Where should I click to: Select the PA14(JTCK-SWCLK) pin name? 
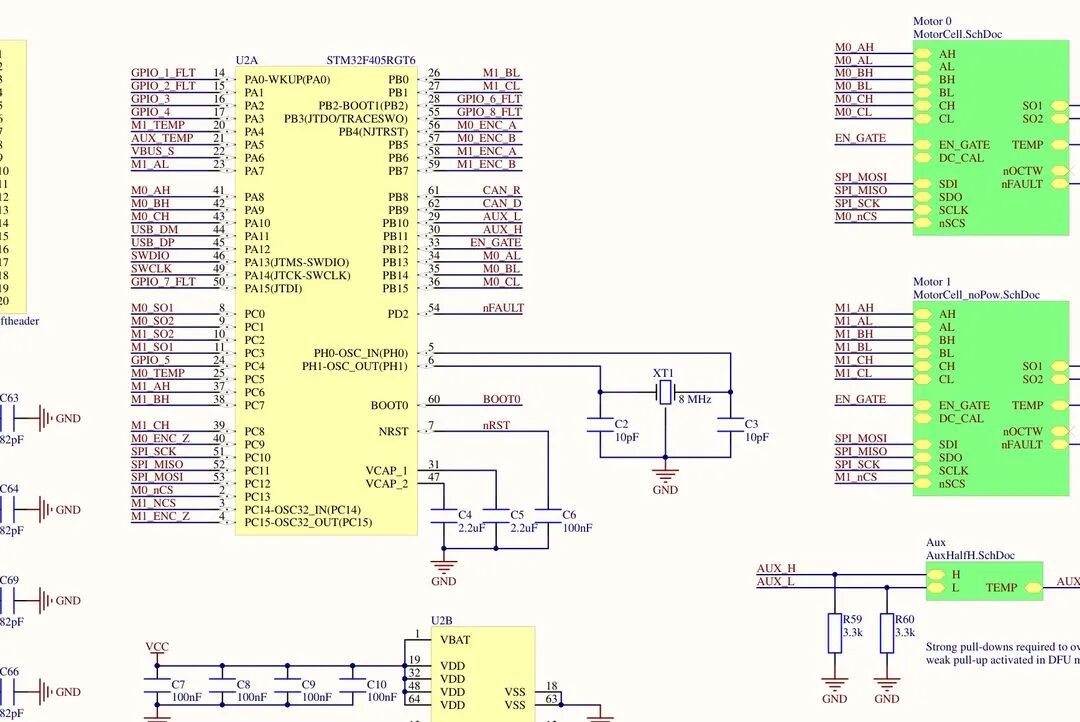click(298, 276)
